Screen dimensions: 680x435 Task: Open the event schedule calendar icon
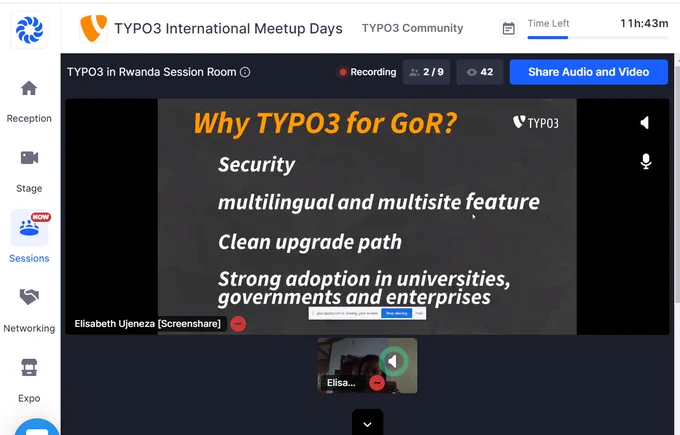pyautogui.click(x=508, y=29)
